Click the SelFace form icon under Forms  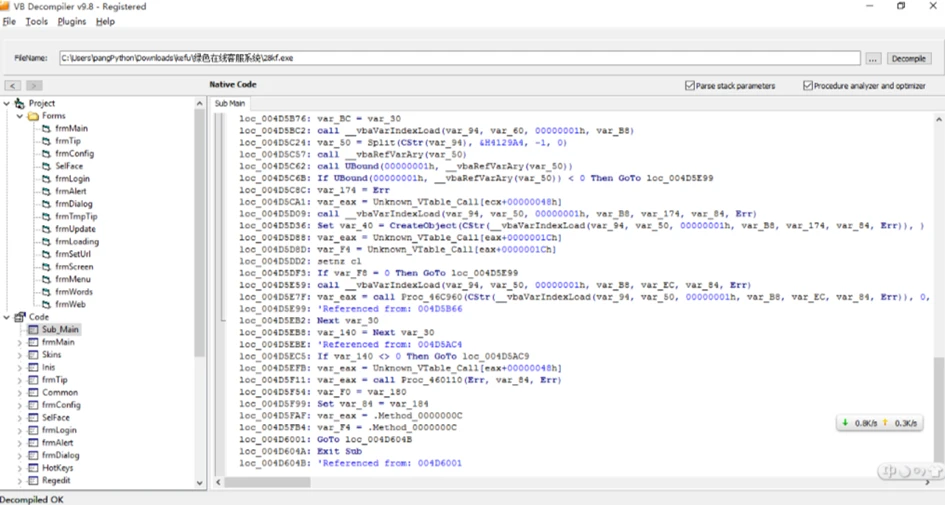(46, 166)
